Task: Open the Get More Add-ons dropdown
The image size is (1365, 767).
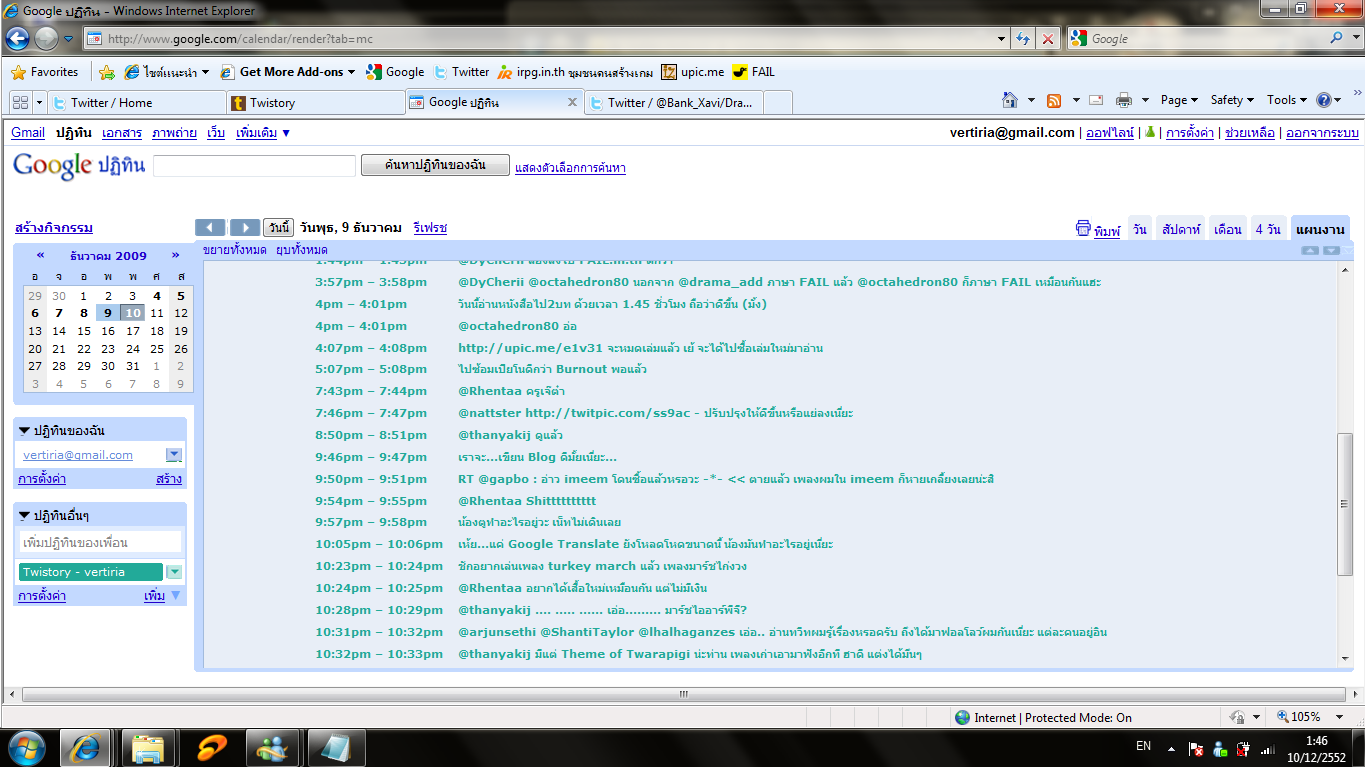Action: click(x=353, y=72)
